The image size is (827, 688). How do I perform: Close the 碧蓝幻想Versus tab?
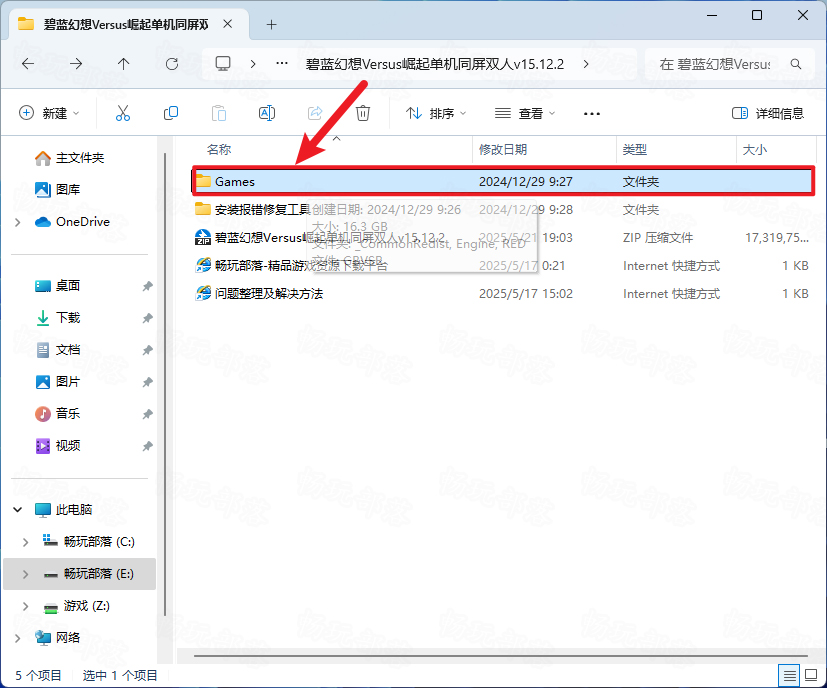[x=227, y=24]
